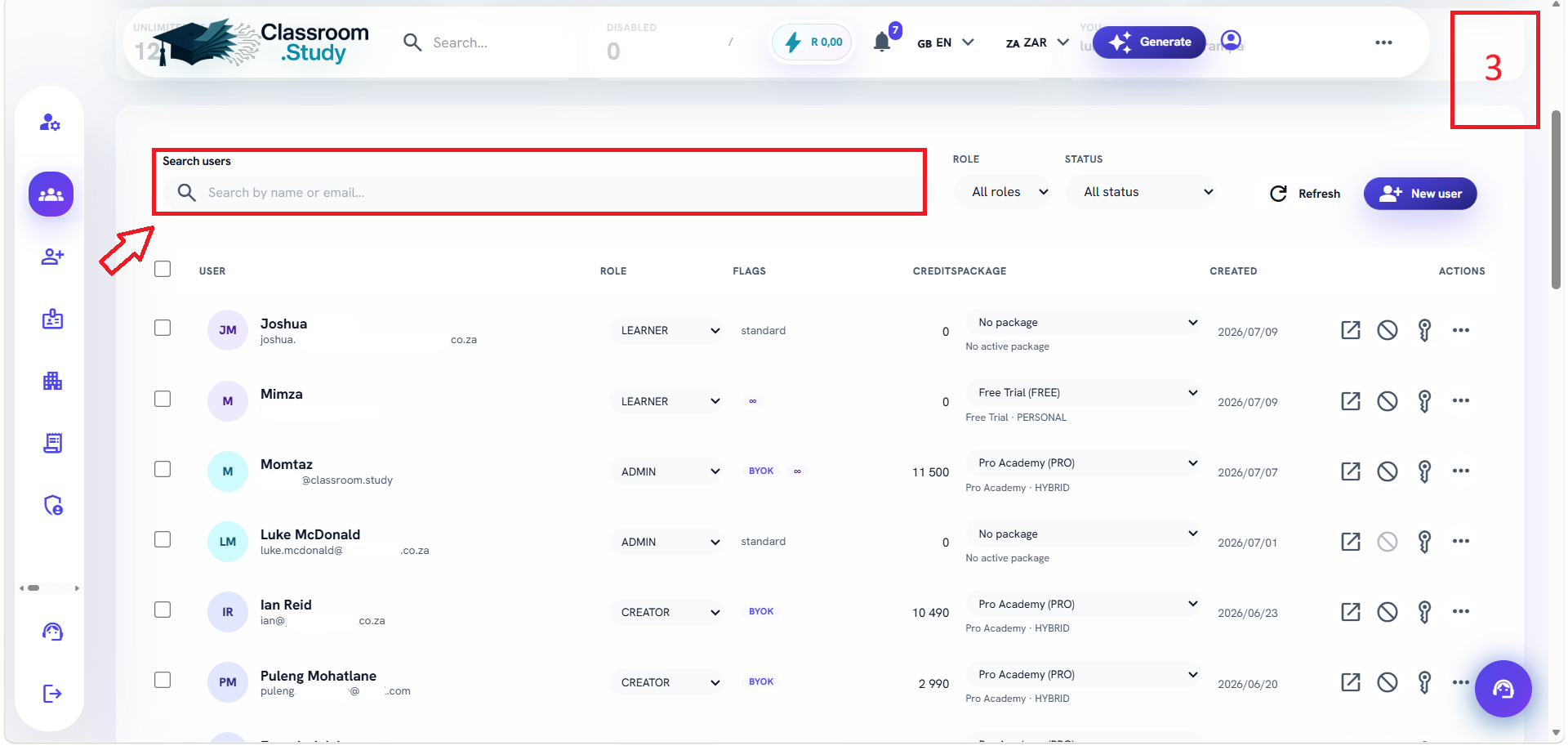Open the GB EN language menu
The height and width of the screenshot is (746, 1568).
click(946, 42)
